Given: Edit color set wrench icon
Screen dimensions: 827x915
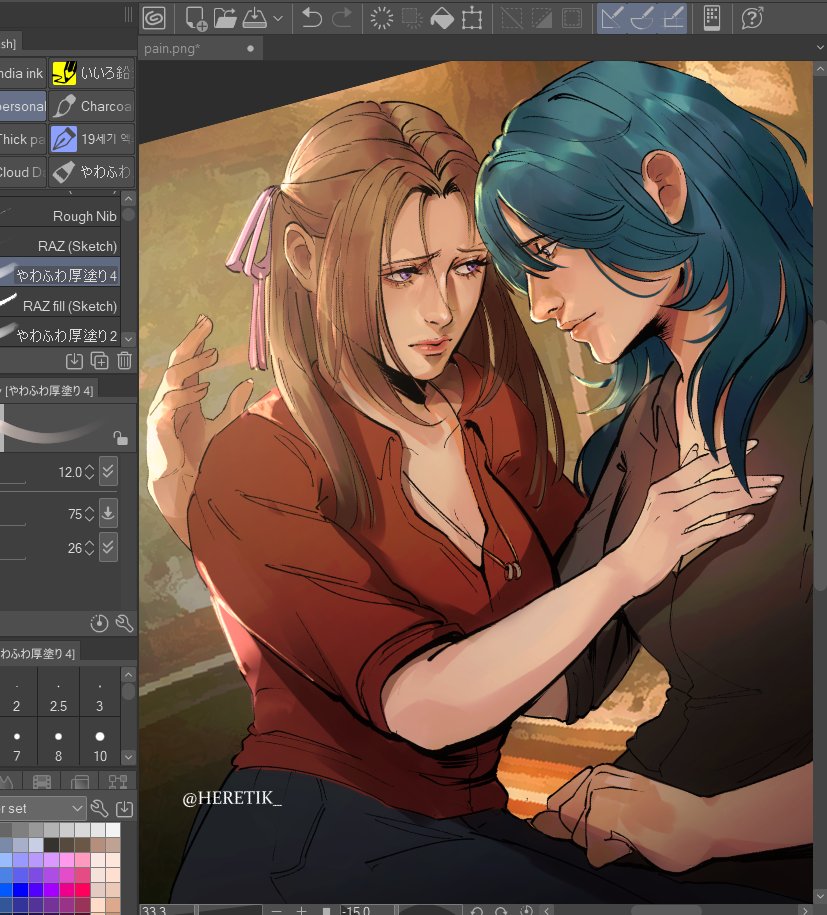Looking at the screenshot, I should (x=99, y=809).
